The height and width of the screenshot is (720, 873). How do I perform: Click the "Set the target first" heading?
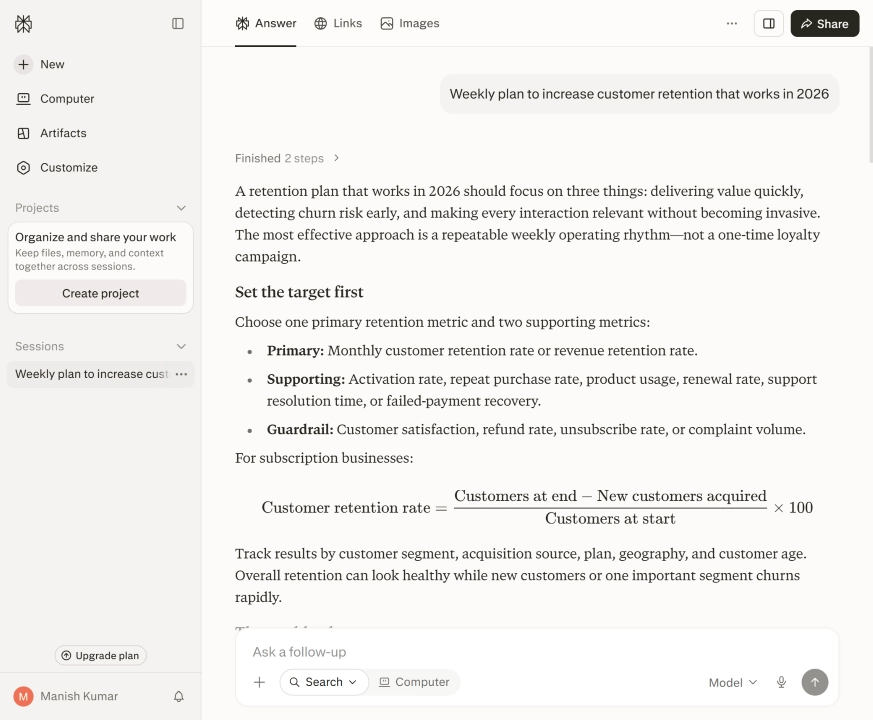299,292
